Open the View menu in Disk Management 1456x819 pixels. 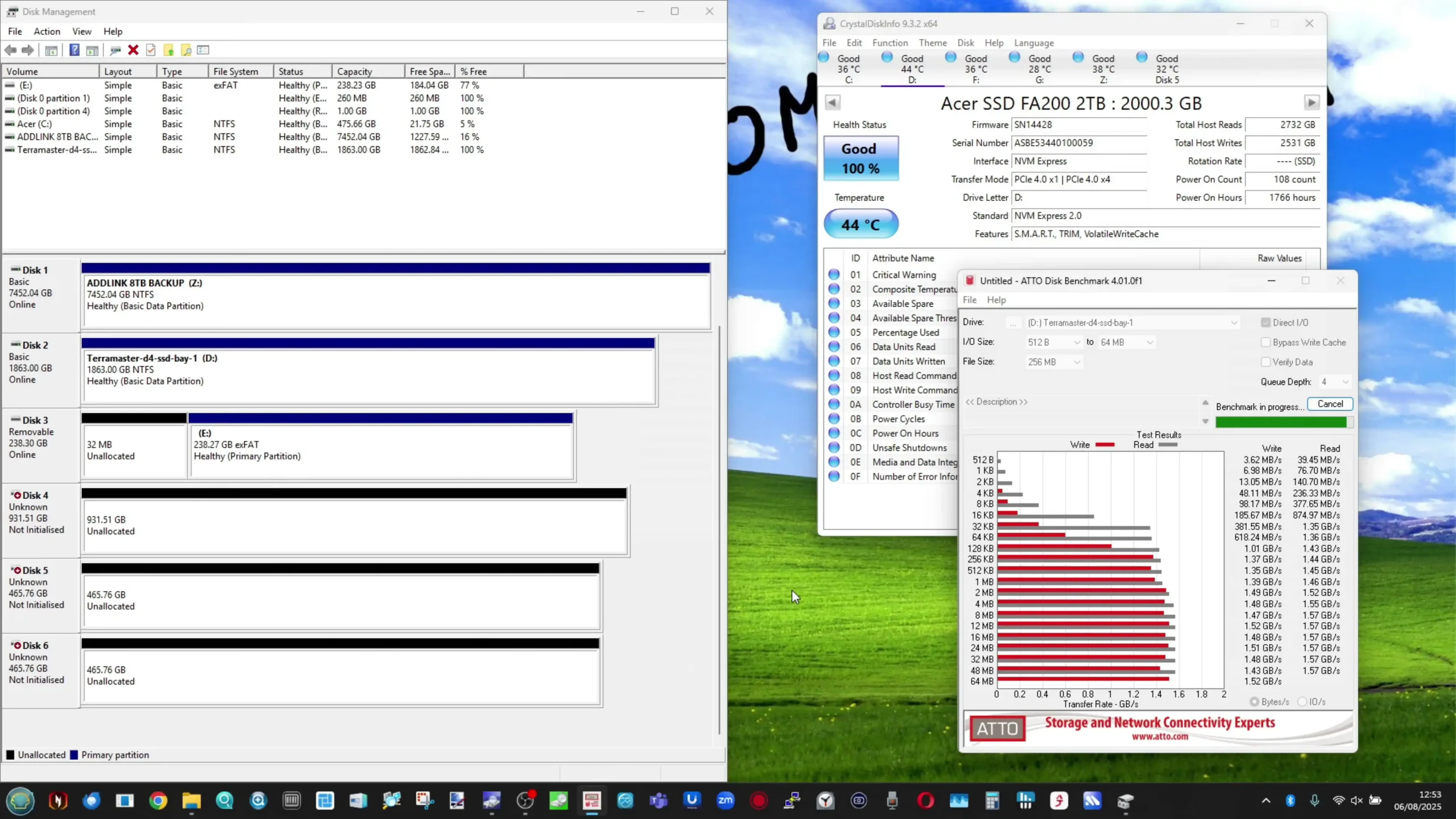[x=81, y=31]
